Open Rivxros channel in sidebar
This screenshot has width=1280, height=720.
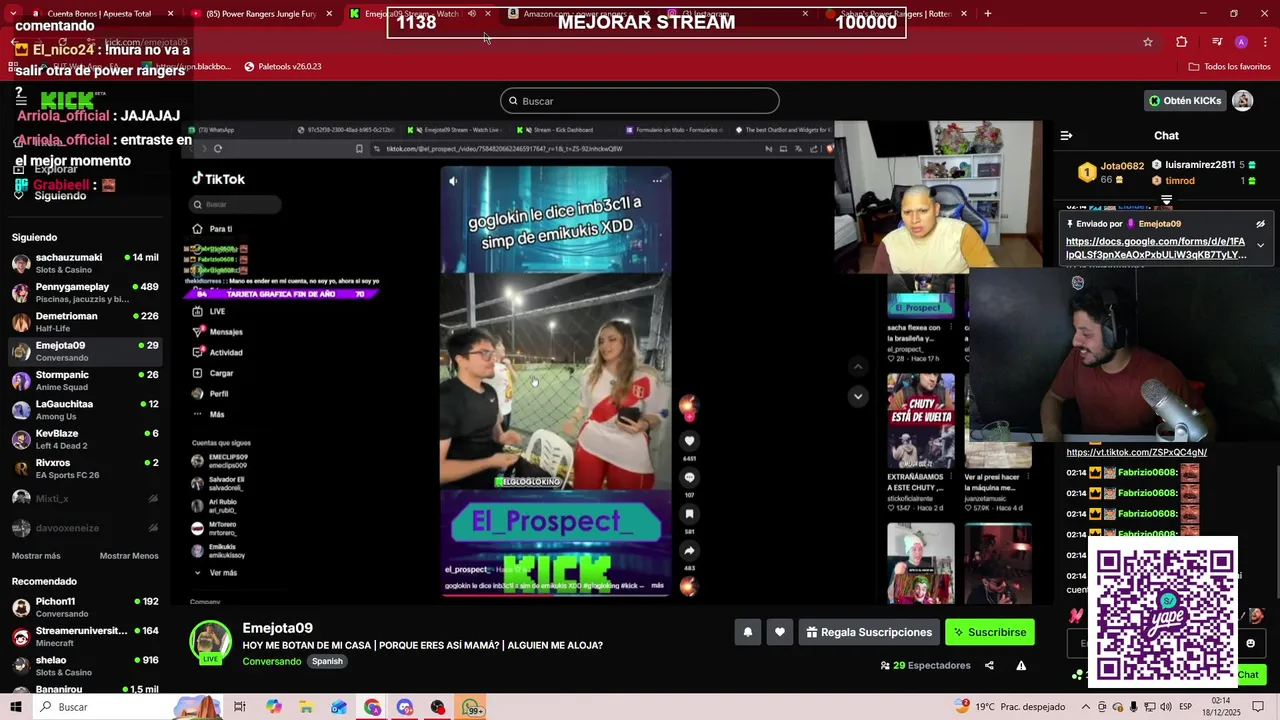click(85, 469)
